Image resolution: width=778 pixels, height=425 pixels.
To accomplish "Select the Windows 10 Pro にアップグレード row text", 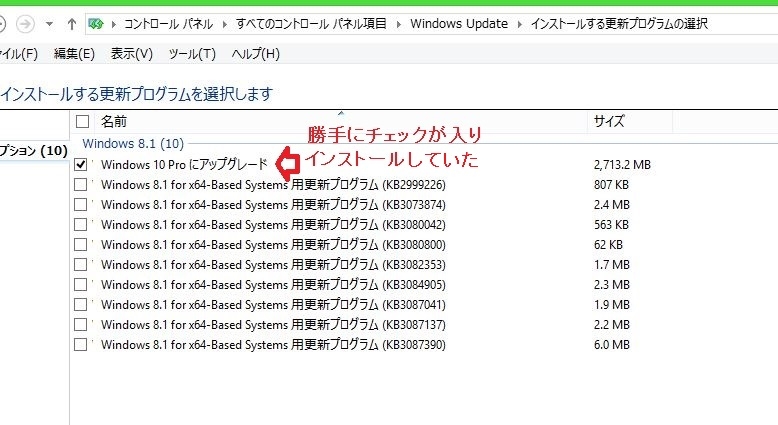I will click(184, 164).
